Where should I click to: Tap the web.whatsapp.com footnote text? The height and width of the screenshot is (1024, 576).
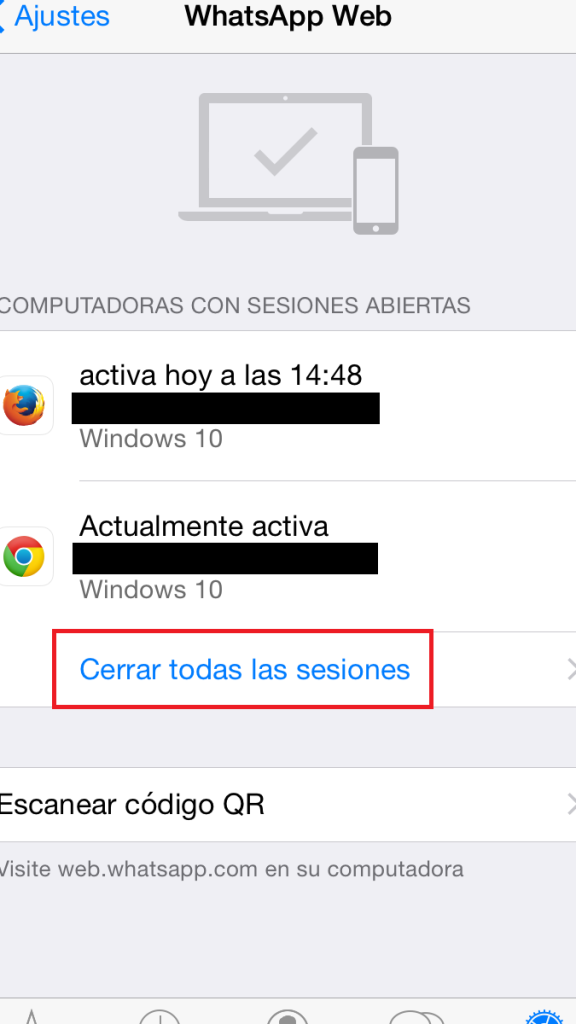(x=231, y=869)
